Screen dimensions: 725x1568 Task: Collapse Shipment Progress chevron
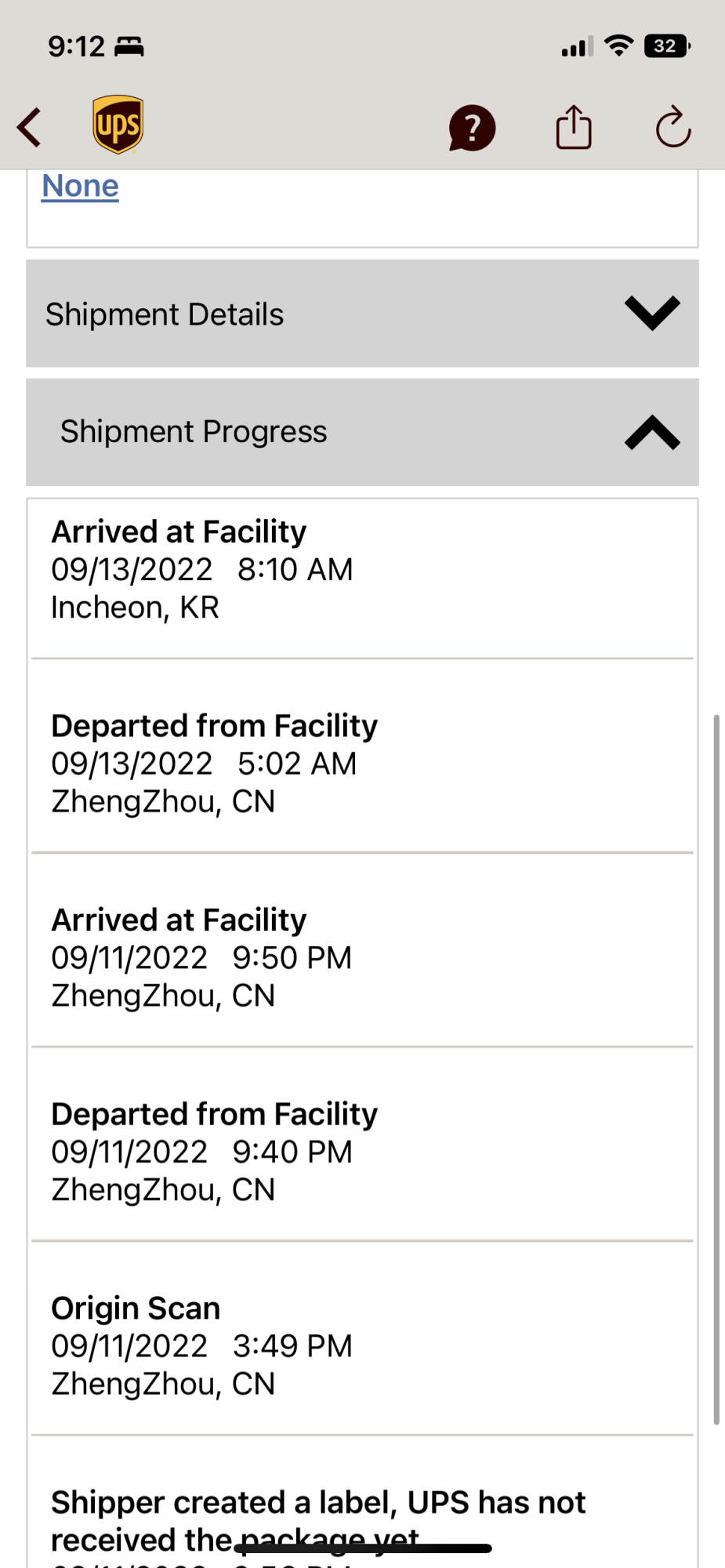point(651,432)
